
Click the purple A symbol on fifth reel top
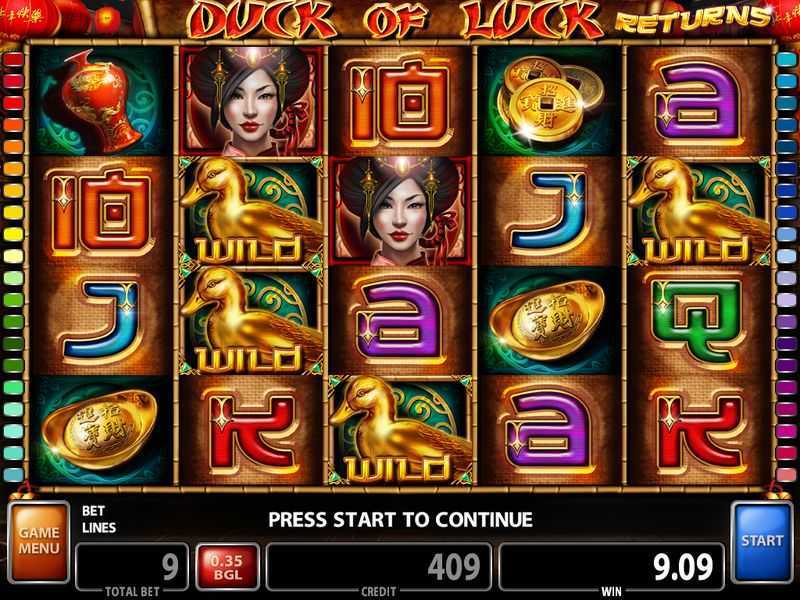point(698,101)
